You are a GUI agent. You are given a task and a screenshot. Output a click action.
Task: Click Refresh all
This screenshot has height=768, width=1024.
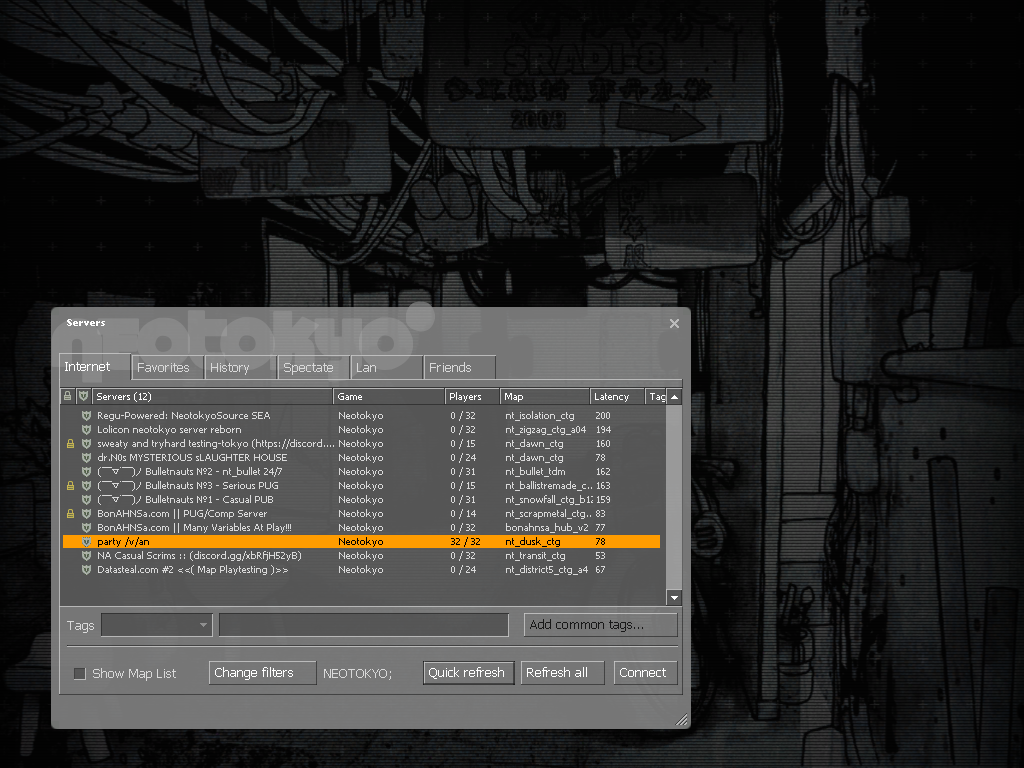click(x=562, y=673)
